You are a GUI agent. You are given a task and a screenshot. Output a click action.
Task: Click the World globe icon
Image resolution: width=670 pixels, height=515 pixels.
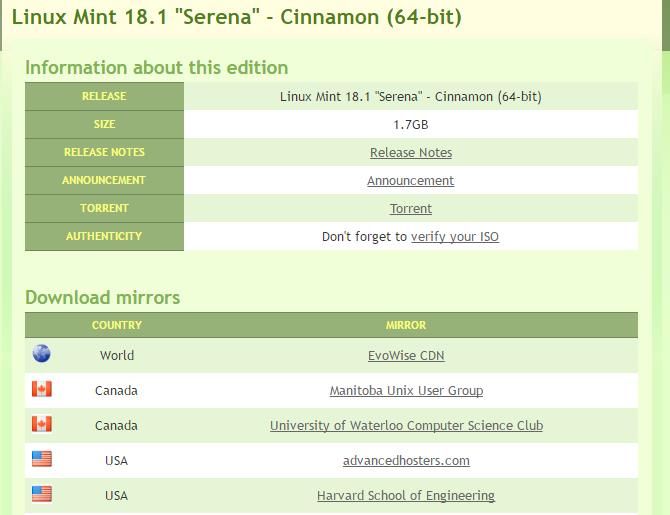point(41,354)
